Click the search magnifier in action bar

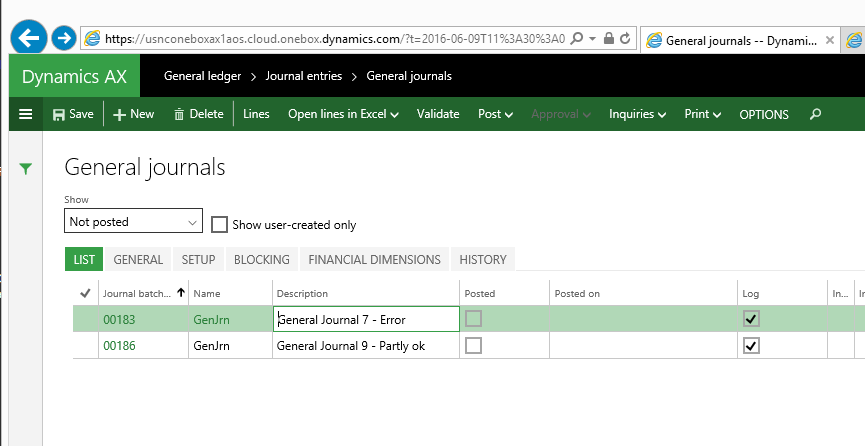point(815,114)
